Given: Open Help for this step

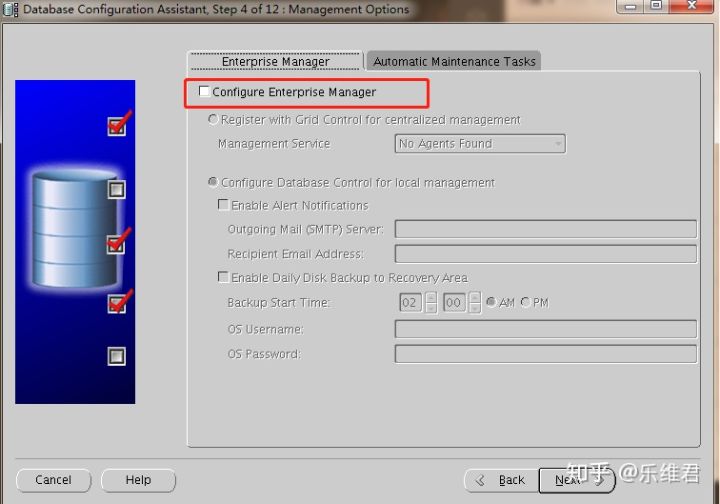Looking at the screenshot, I should coord(138,480).
